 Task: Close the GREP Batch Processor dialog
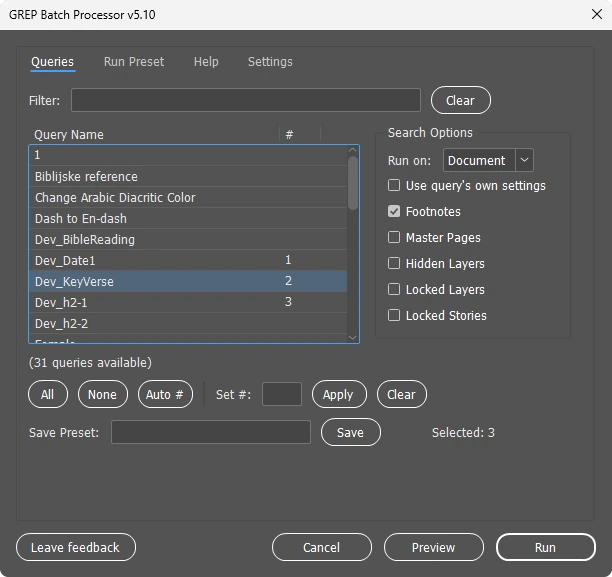(596, 14)
